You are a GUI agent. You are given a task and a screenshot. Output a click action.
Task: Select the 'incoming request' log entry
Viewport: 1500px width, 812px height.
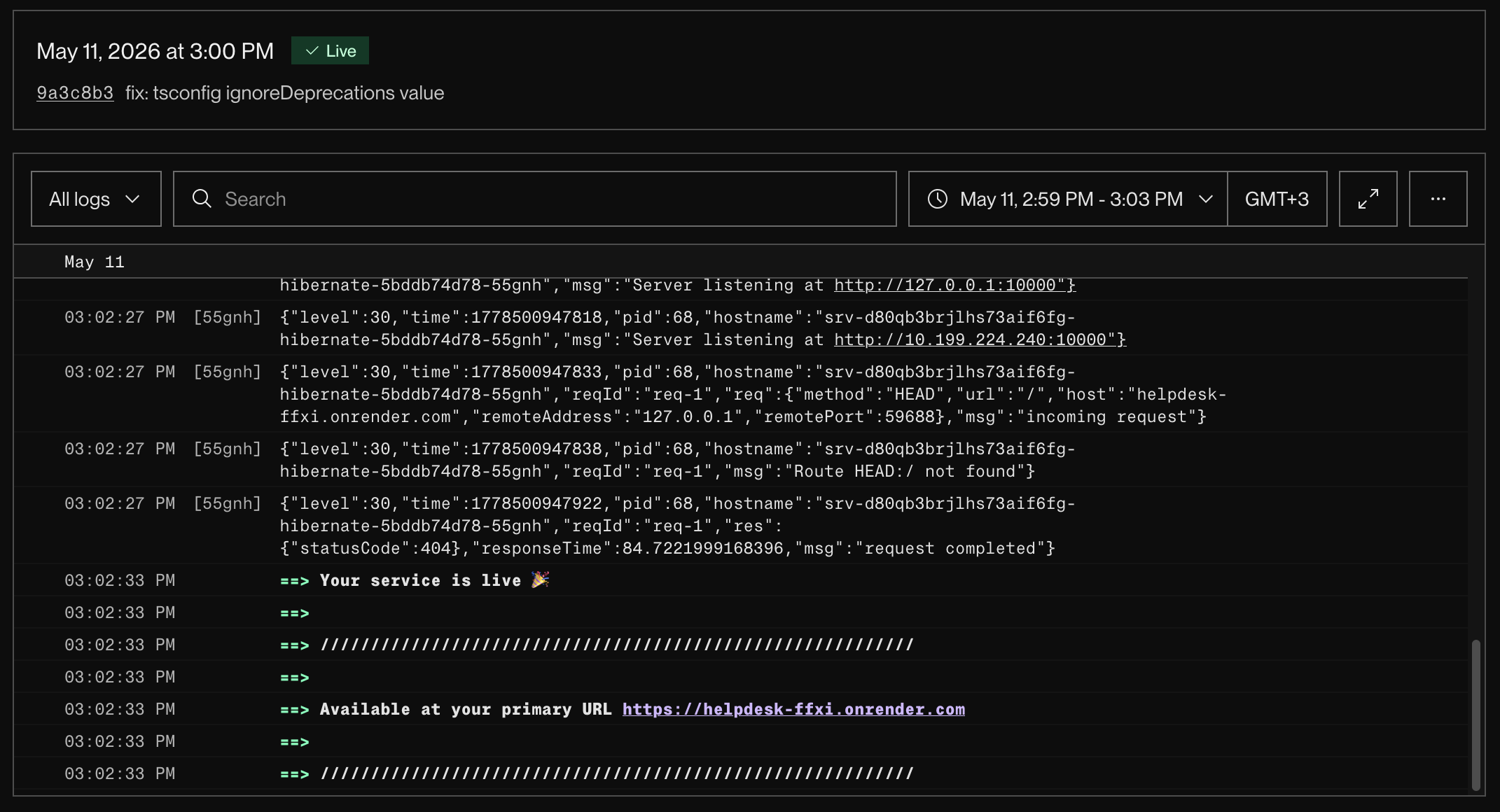(x=741, y=394)
